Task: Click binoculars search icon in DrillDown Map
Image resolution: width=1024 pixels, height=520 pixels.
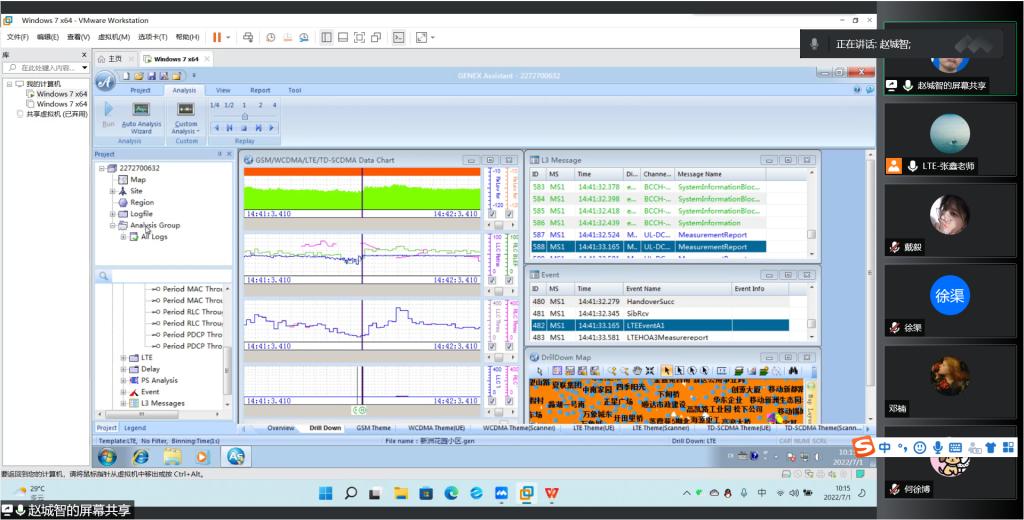Action: (x=792, y=370)
